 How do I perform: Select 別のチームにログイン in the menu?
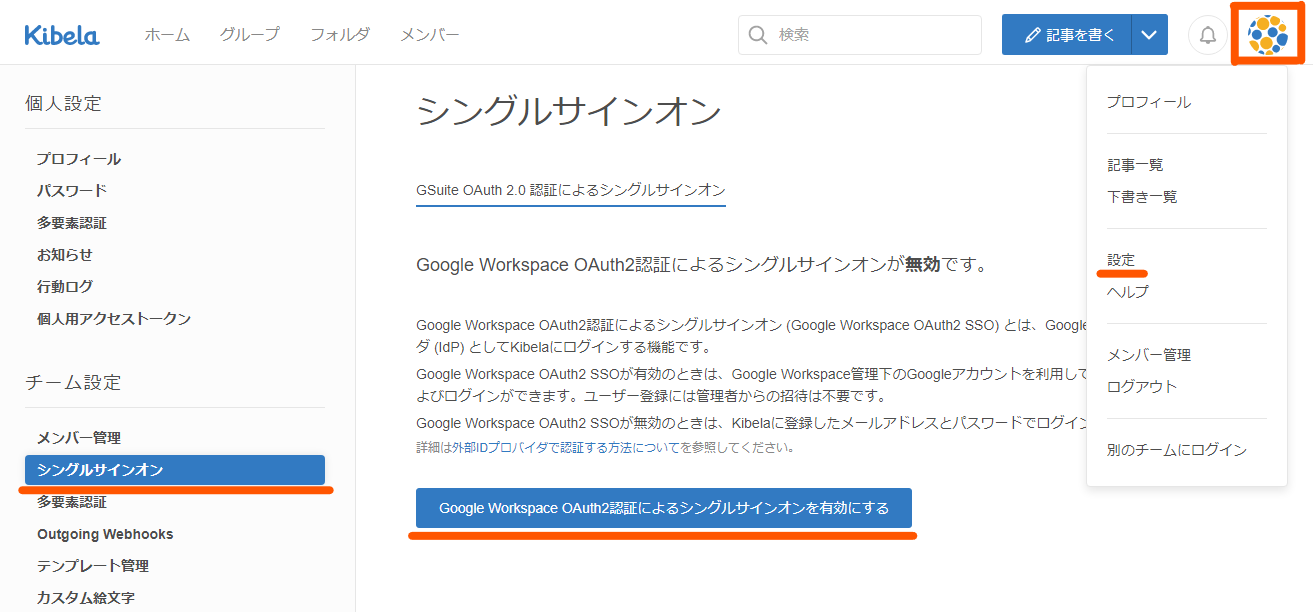click(1177, 450)
